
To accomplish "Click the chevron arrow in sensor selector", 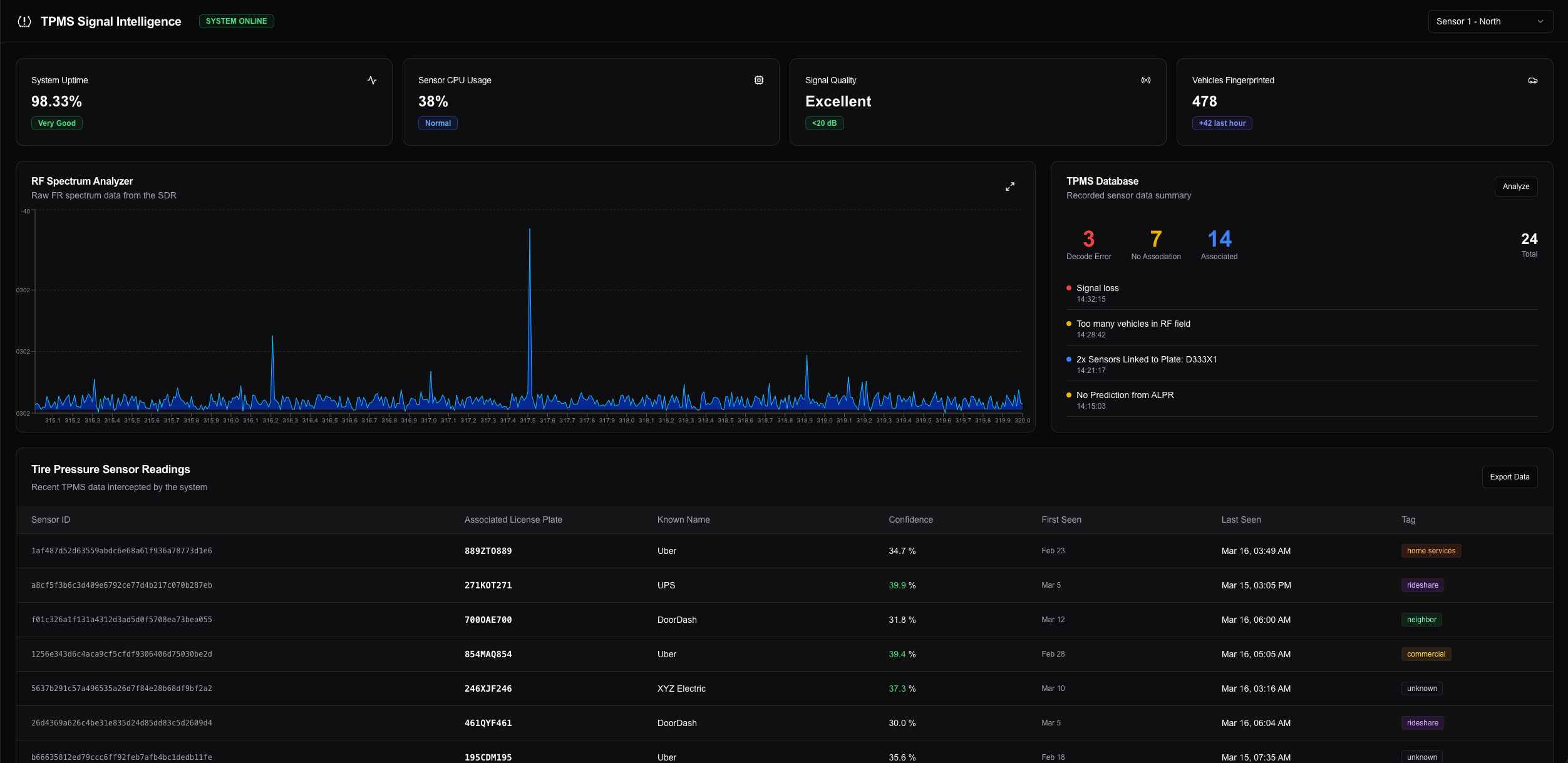I will coord(1540,21).
